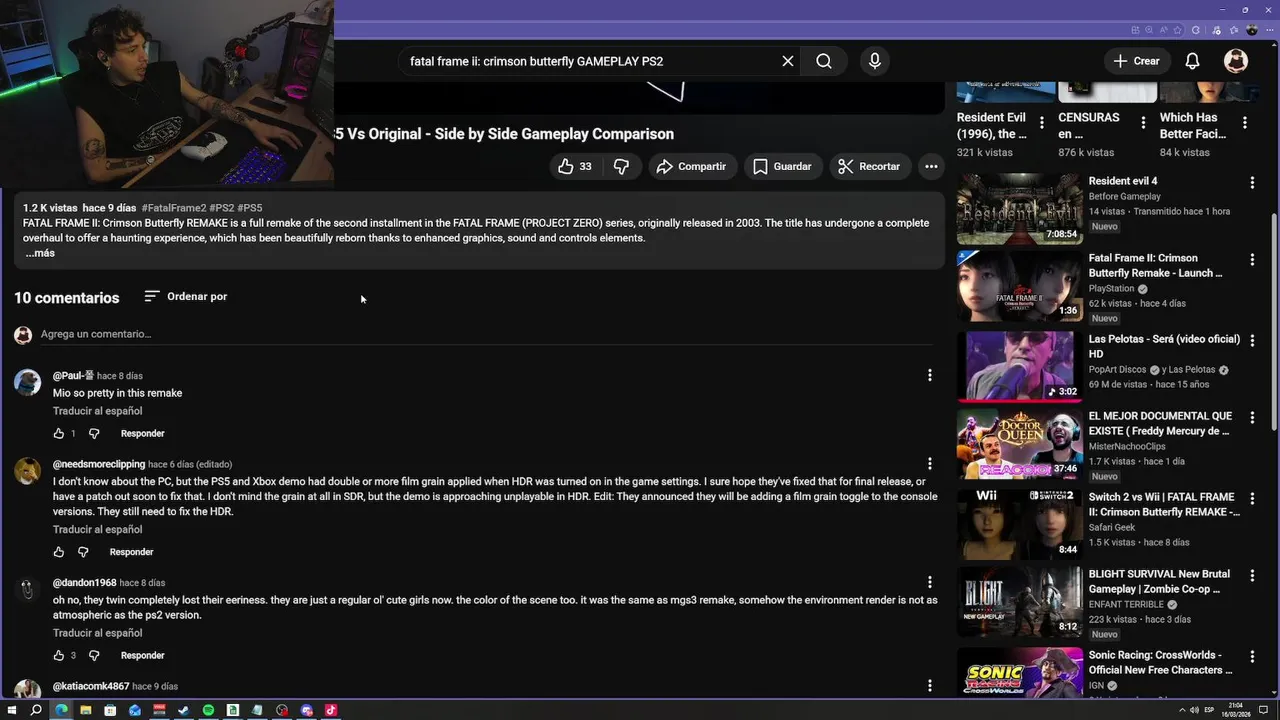Focus the YouTube search input field

(x=590, y=61)
